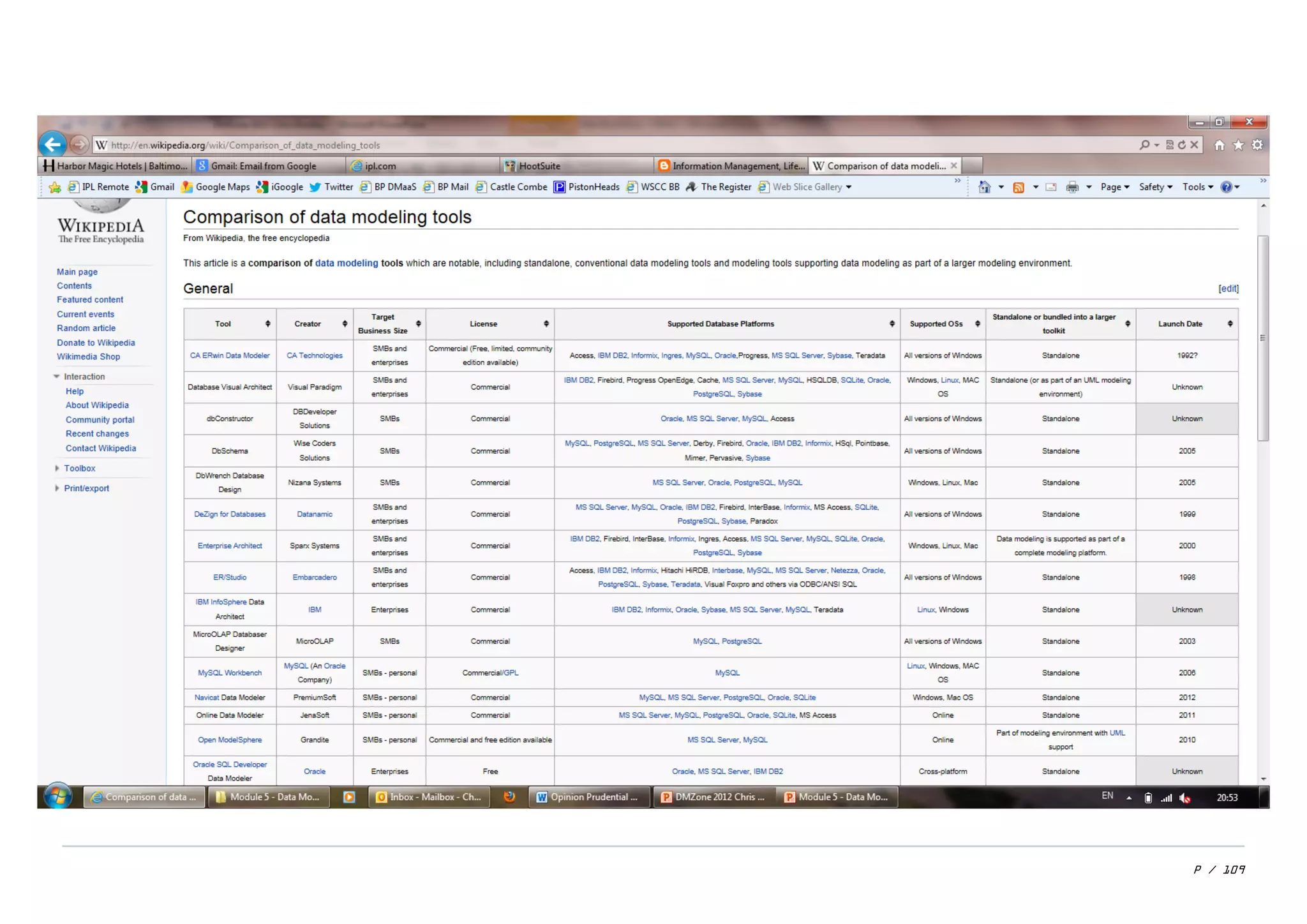Click the Help question mark icon
Image resolution: width=1307 pixels, height=924 pixels.
pos(1226,187)
